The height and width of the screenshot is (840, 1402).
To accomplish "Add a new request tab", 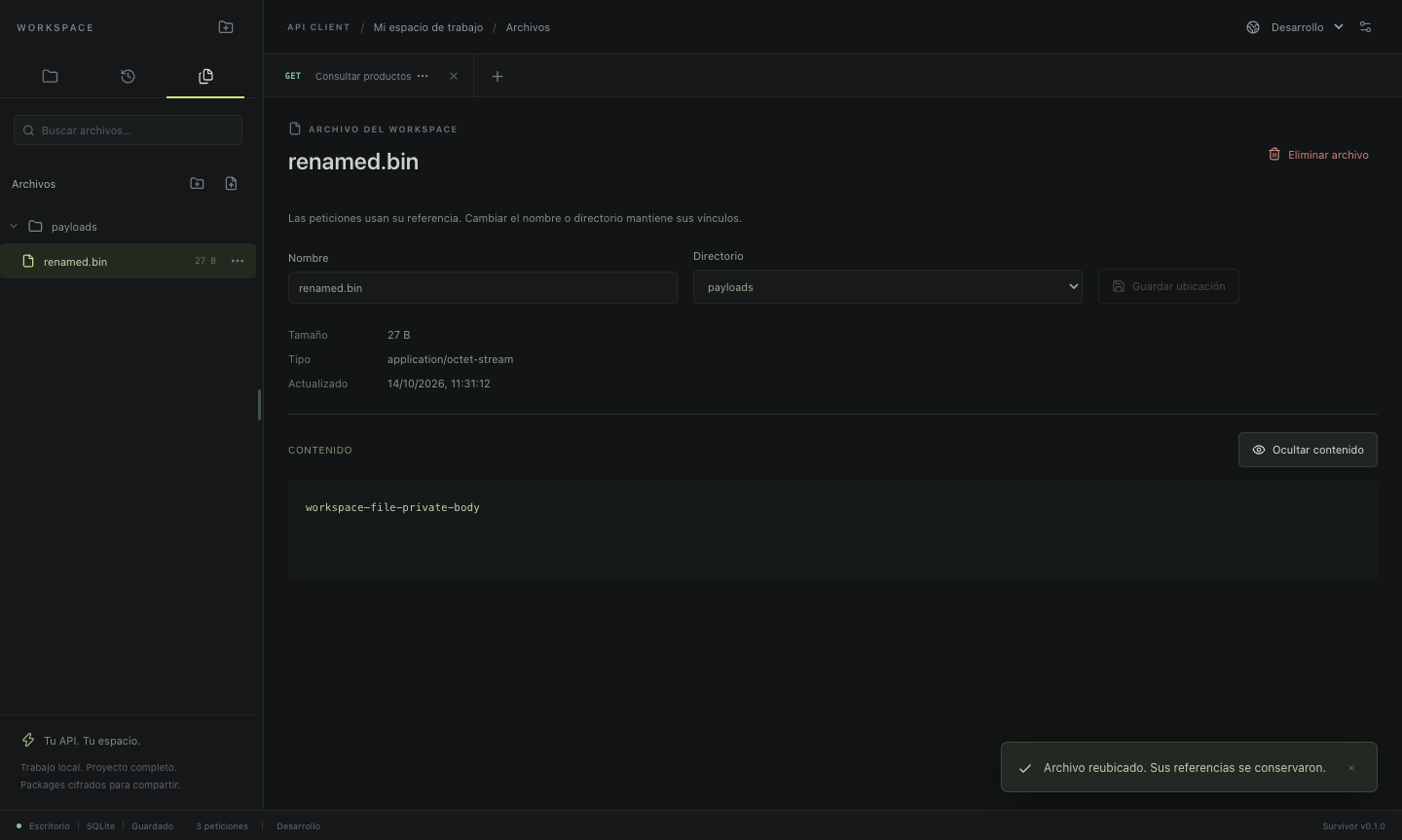I will [498, 76].
